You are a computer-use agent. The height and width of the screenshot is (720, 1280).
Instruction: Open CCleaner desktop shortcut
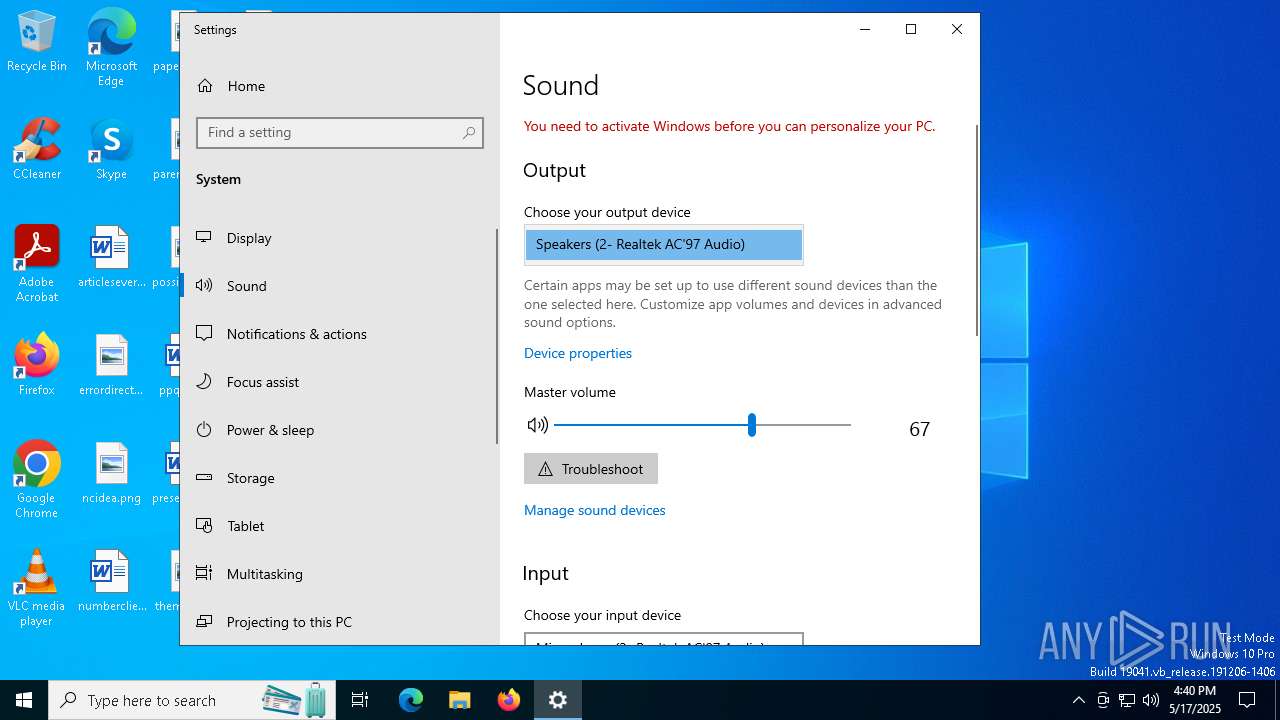37,149
